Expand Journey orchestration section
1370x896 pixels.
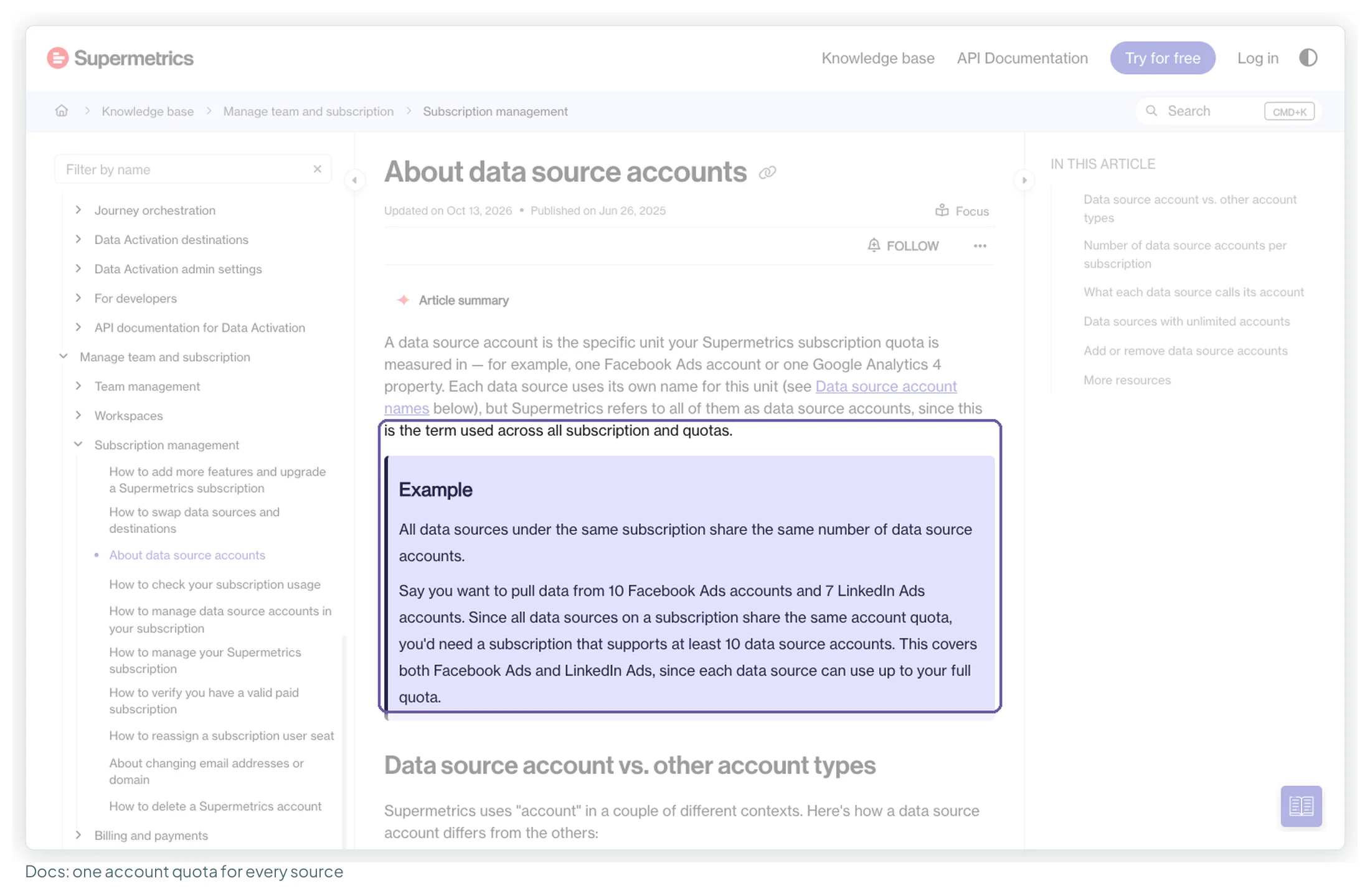78,210
